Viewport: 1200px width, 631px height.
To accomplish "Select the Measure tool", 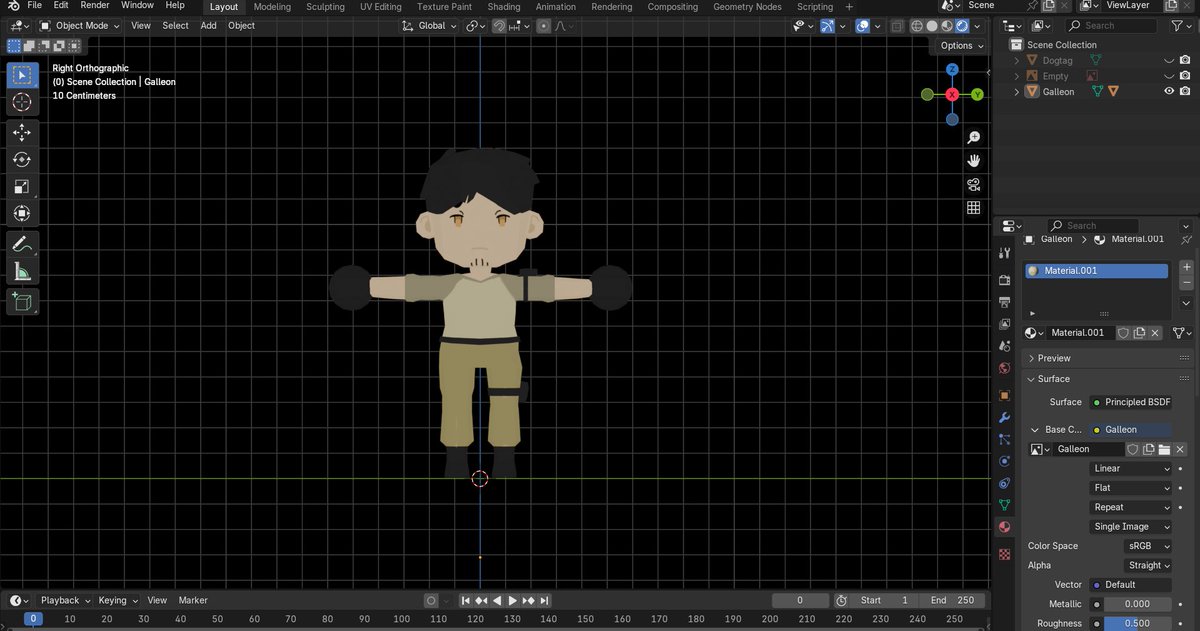I will (x=22, y=271).
